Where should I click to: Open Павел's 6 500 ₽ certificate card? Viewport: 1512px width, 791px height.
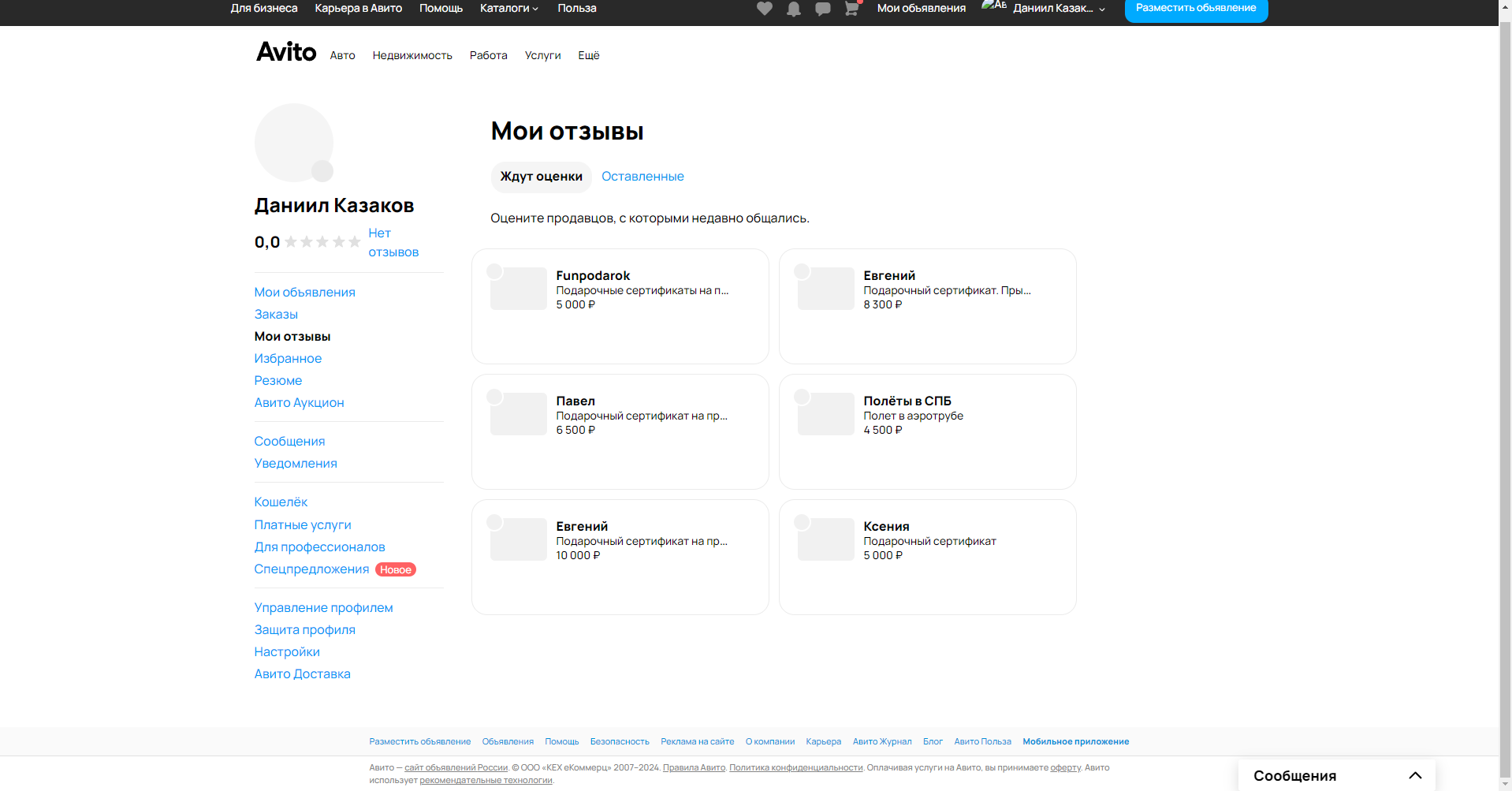pos(620,431)
